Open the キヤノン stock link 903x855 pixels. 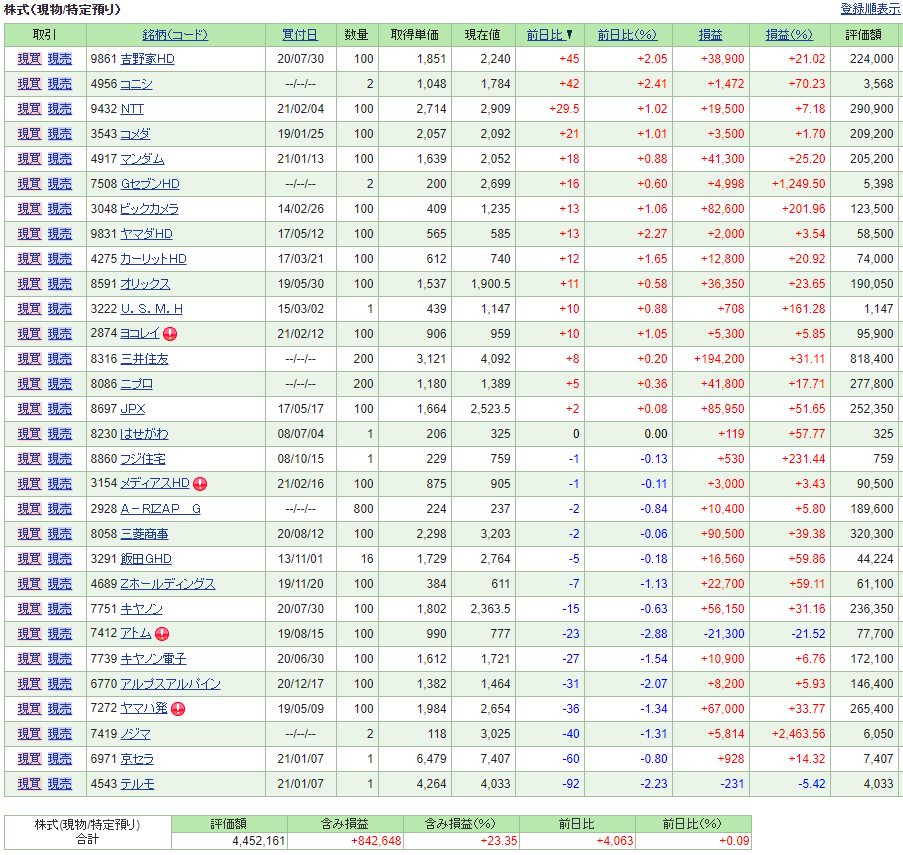(142, 609)
